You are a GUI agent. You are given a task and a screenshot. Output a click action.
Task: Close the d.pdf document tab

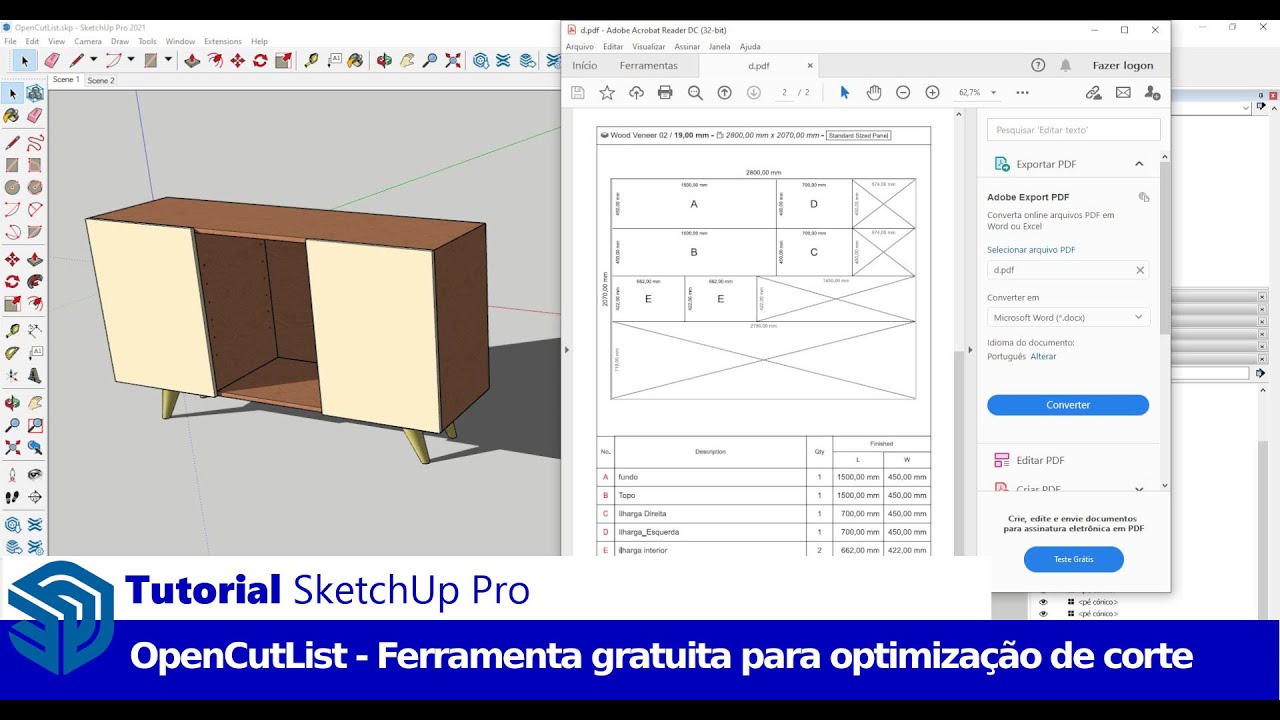pyautogui.click(x=810, y=66)
